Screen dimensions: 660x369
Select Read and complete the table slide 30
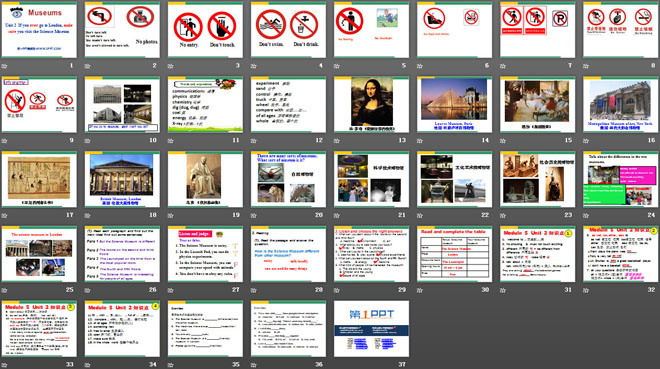click(x=455, y=254)
